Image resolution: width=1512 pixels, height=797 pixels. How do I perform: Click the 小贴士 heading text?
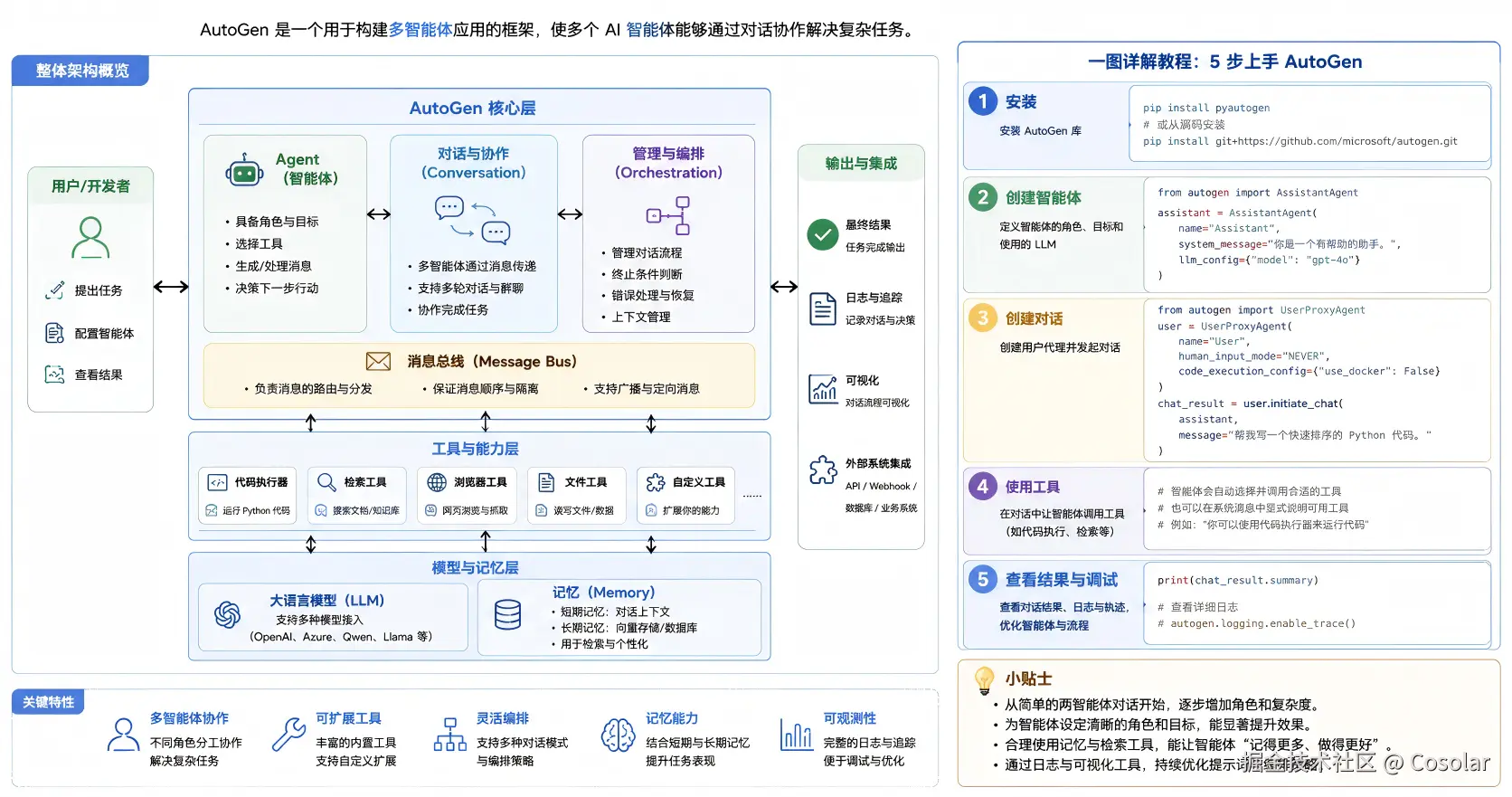pos(1028,678)
